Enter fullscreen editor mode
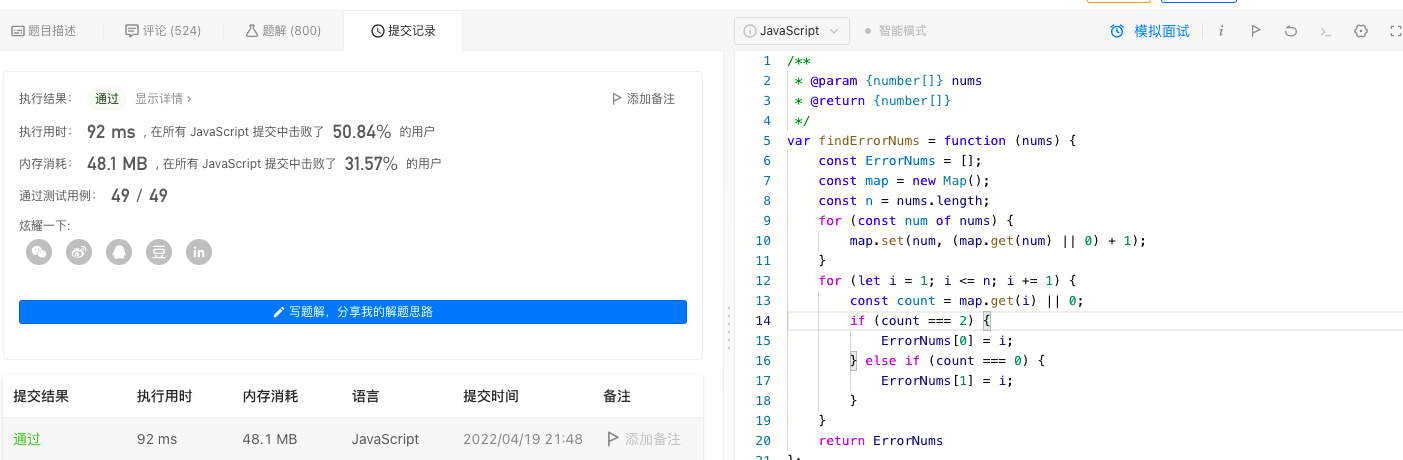Screen dimensions: 1403x460 pos(1395,31)
